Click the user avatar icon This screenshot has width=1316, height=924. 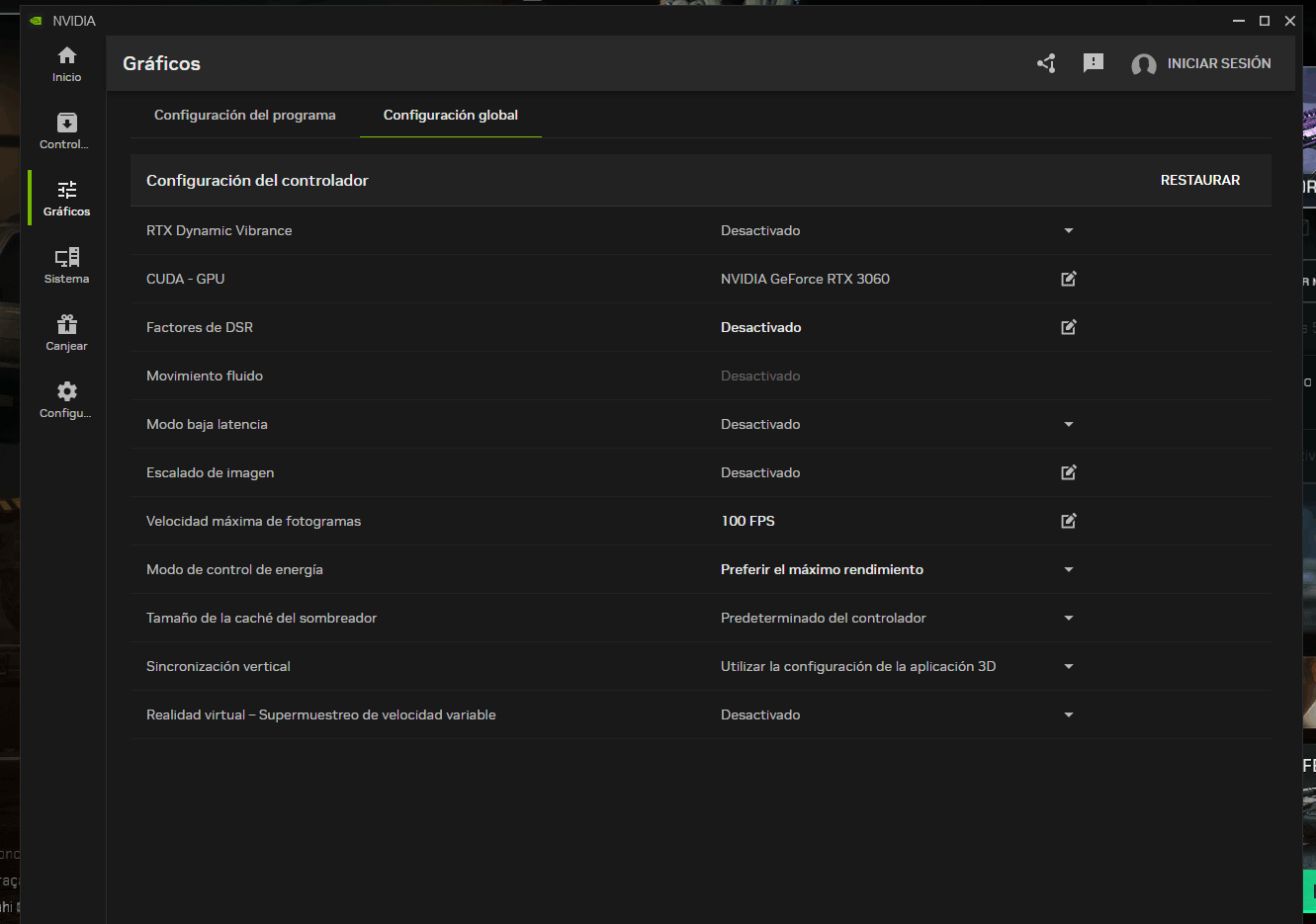[x=1144, y=64]
